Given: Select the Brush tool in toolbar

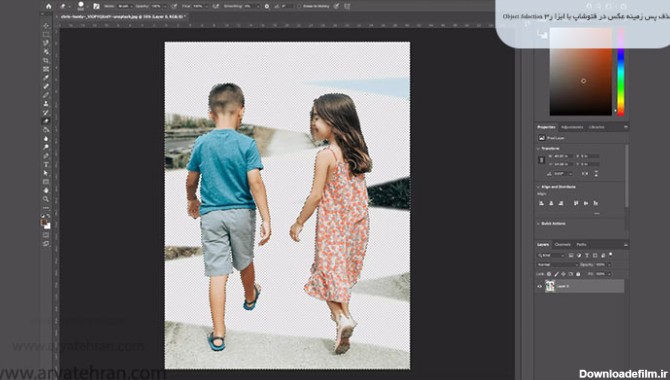Looking at the screenshot, I should 46,95.
